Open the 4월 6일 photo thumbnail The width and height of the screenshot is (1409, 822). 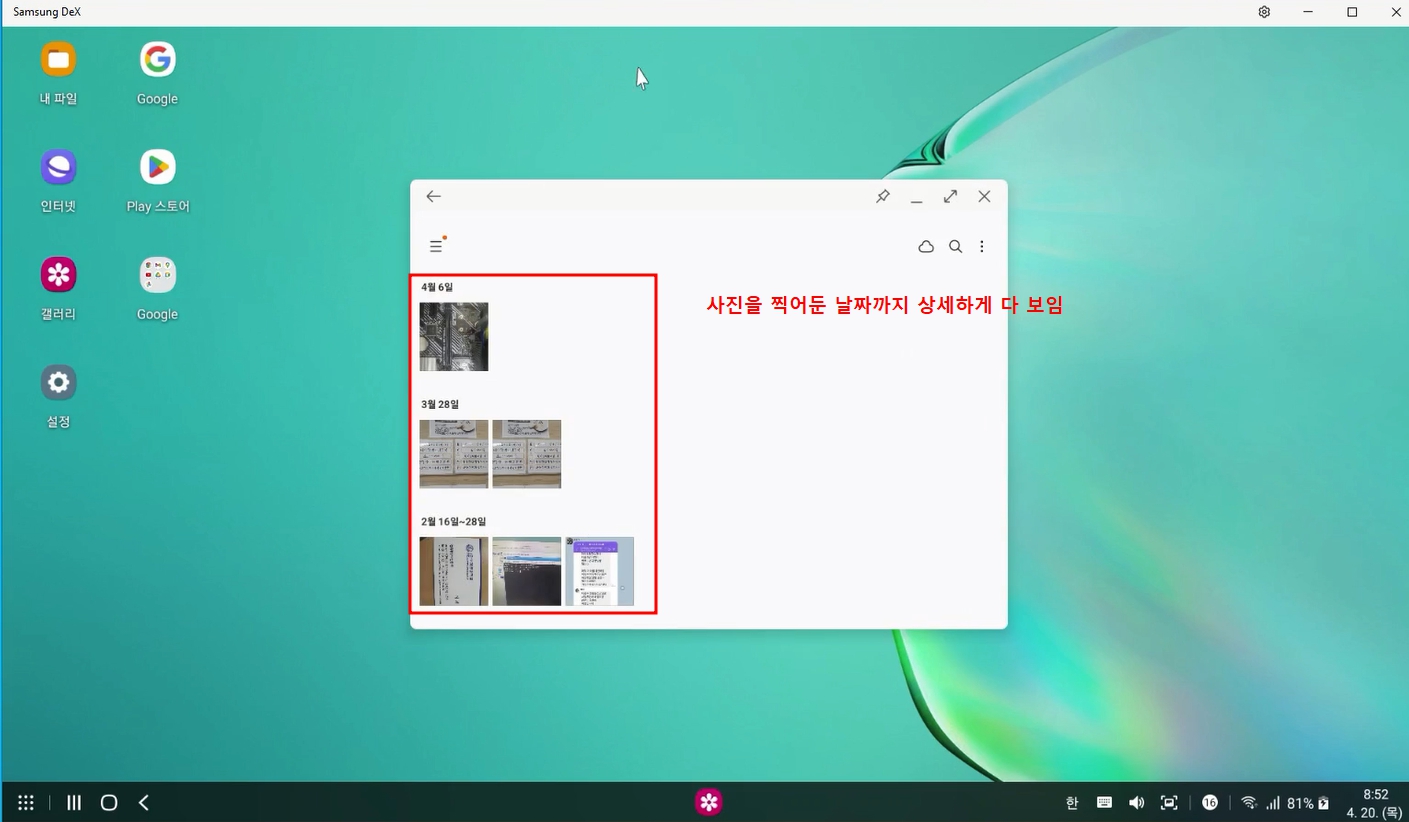[454, 337]
